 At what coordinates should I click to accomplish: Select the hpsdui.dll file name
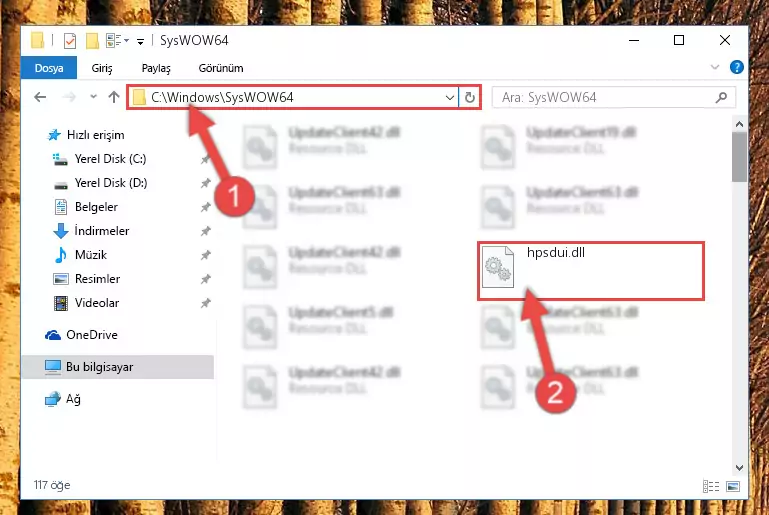click(556, 253)
